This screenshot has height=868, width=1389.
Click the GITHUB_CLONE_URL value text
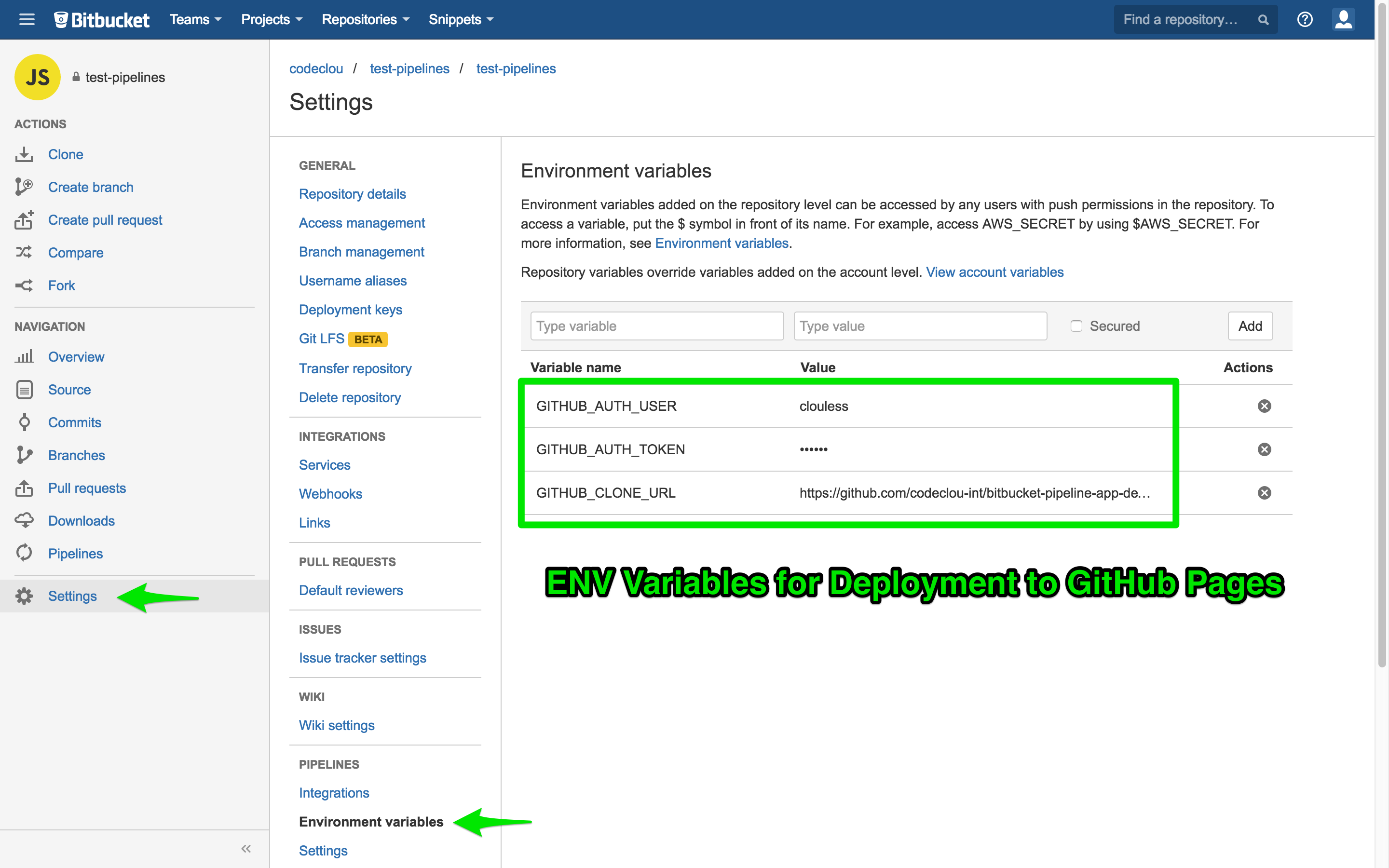pyautogui.click(x=975, y=493)
